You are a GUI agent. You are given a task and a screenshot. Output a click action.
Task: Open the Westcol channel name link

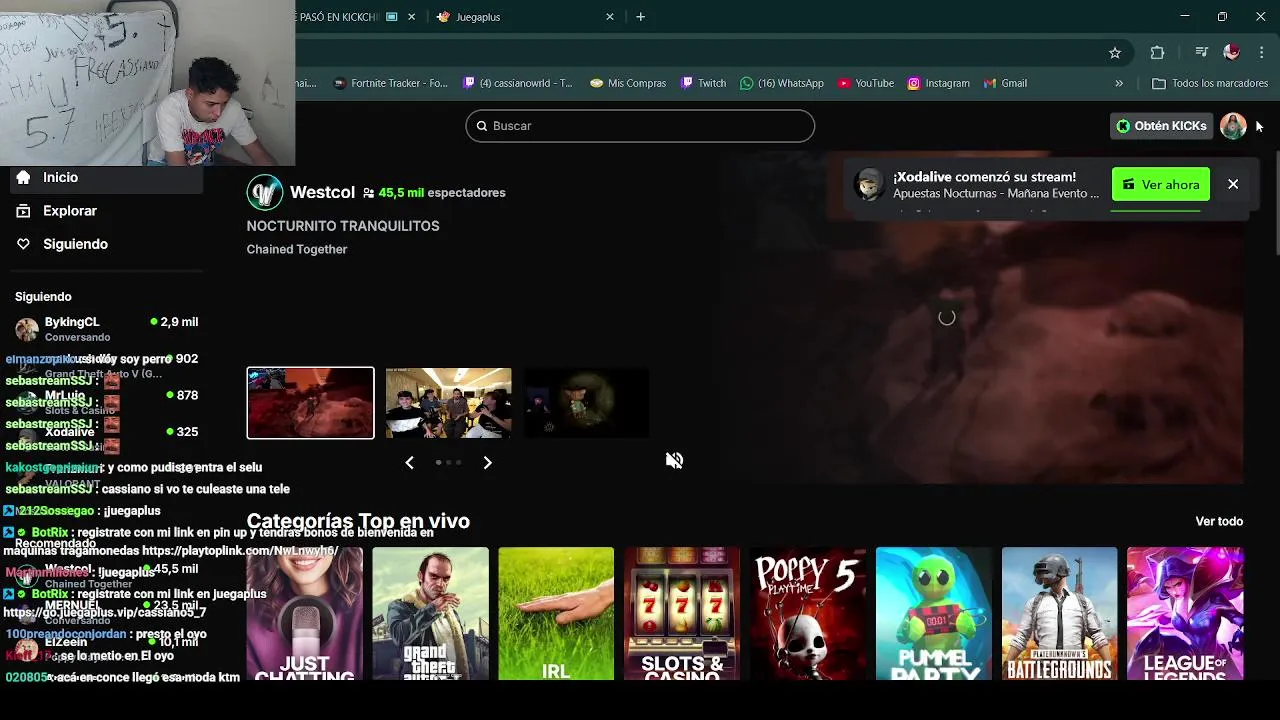tap(322, 193)
